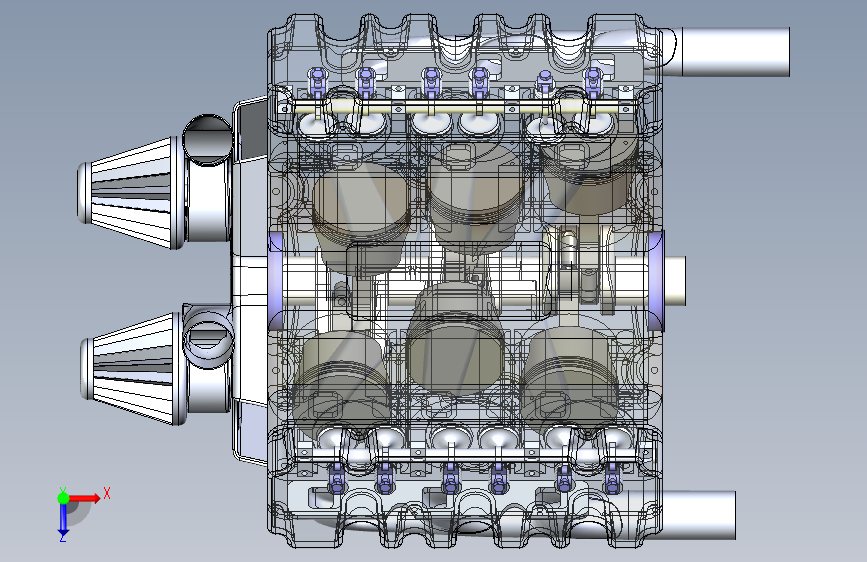The width and height of the screenshot is (867, 562).
Task: Select the upper bank's right piston
Action: (589, 174)
